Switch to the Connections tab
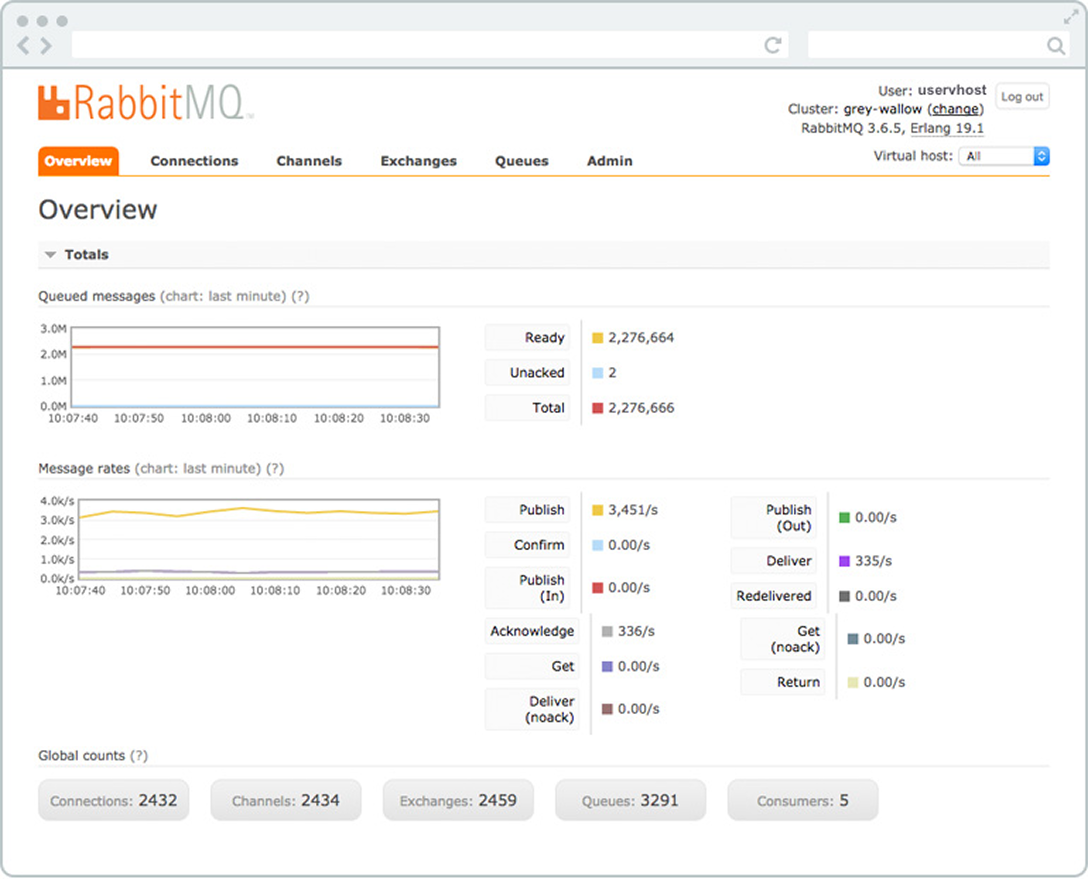 pyautogui.click(x=194, y=161)
